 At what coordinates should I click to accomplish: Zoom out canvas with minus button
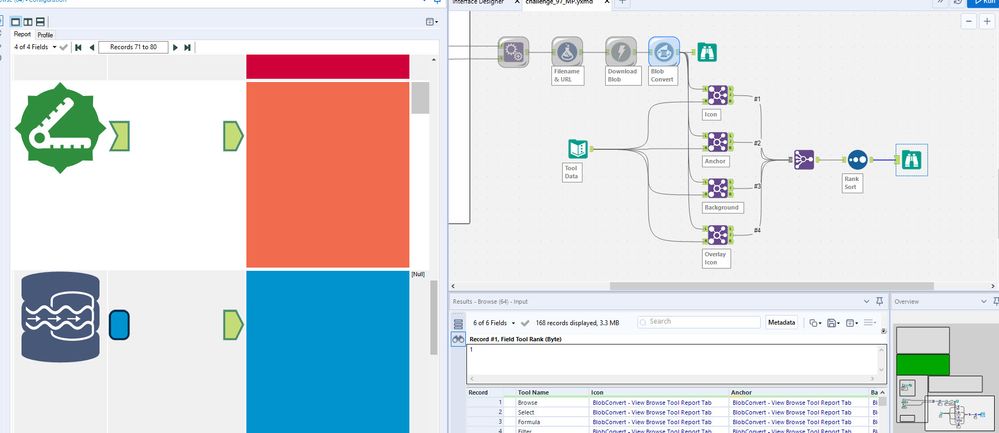tap(969, 21)
